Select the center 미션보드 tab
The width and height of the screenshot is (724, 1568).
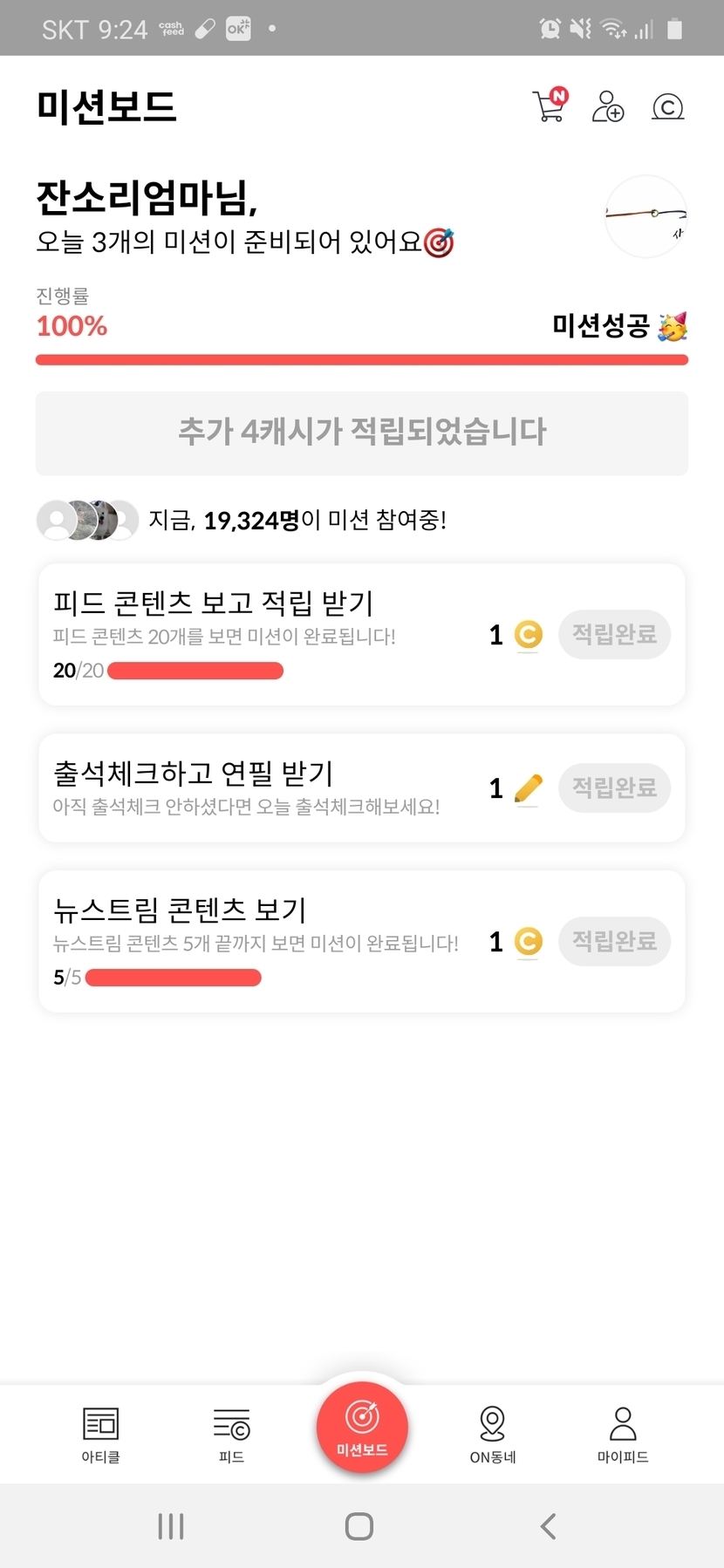tap(362, 1428)
